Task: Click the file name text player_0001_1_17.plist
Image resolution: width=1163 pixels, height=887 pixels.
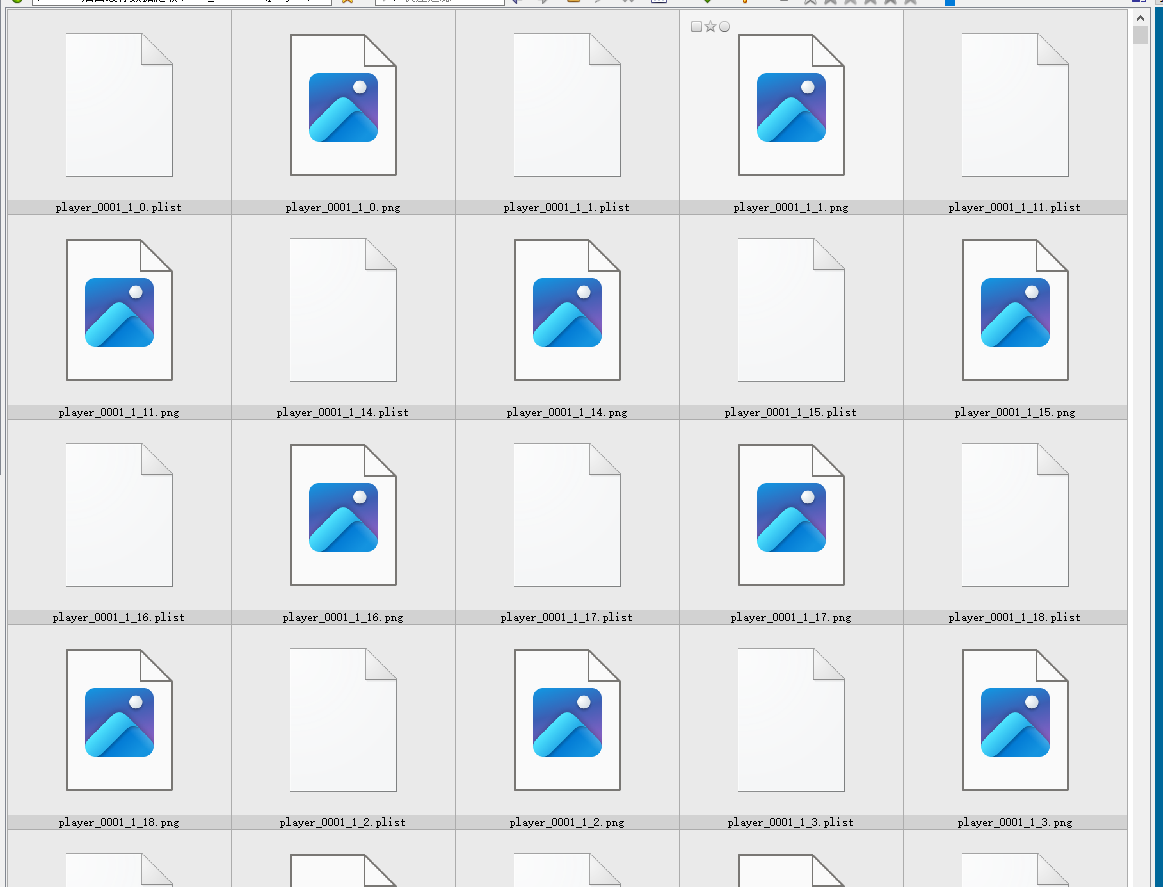Action: tap(567, 617)
